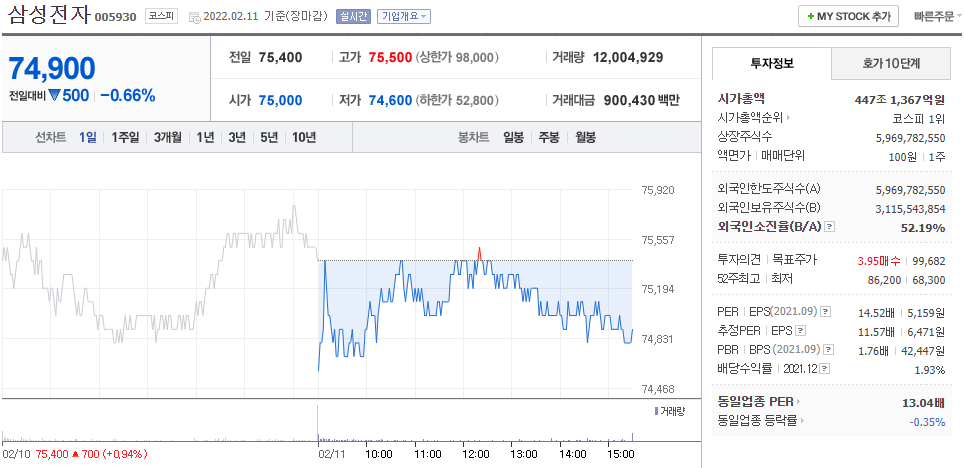Click the 상한가 98,000 label
Viewport: 964px width, 468px height.
point(457,58)
